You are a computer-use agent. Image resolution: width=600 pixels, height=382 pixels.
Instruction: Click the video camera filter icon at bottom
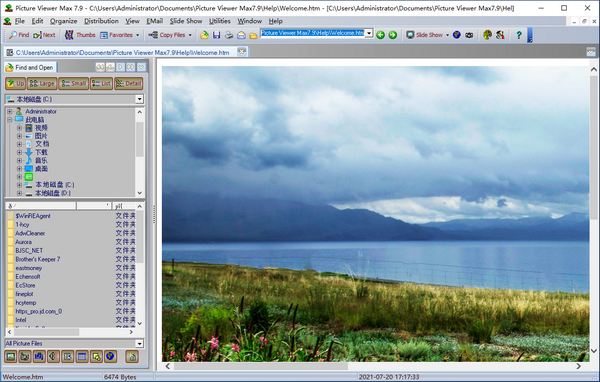pos(25,357)
